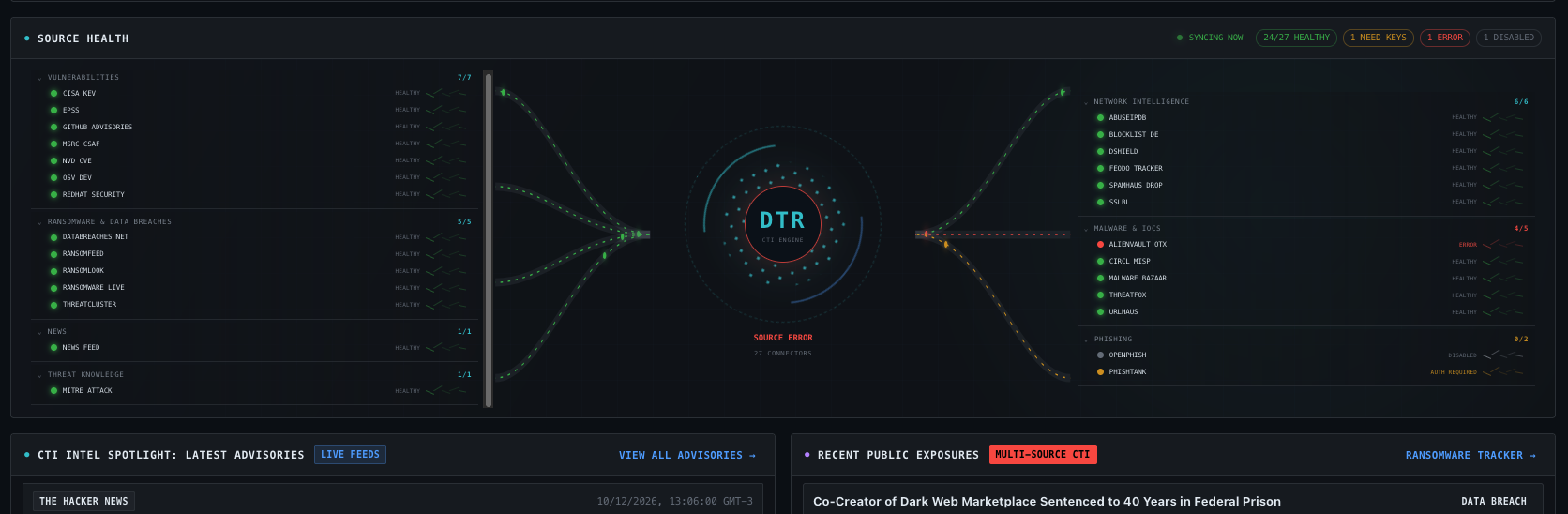Click the PhishTank orange warning dot
This screenshot has height=514, width=1568.
[1100, 372]
